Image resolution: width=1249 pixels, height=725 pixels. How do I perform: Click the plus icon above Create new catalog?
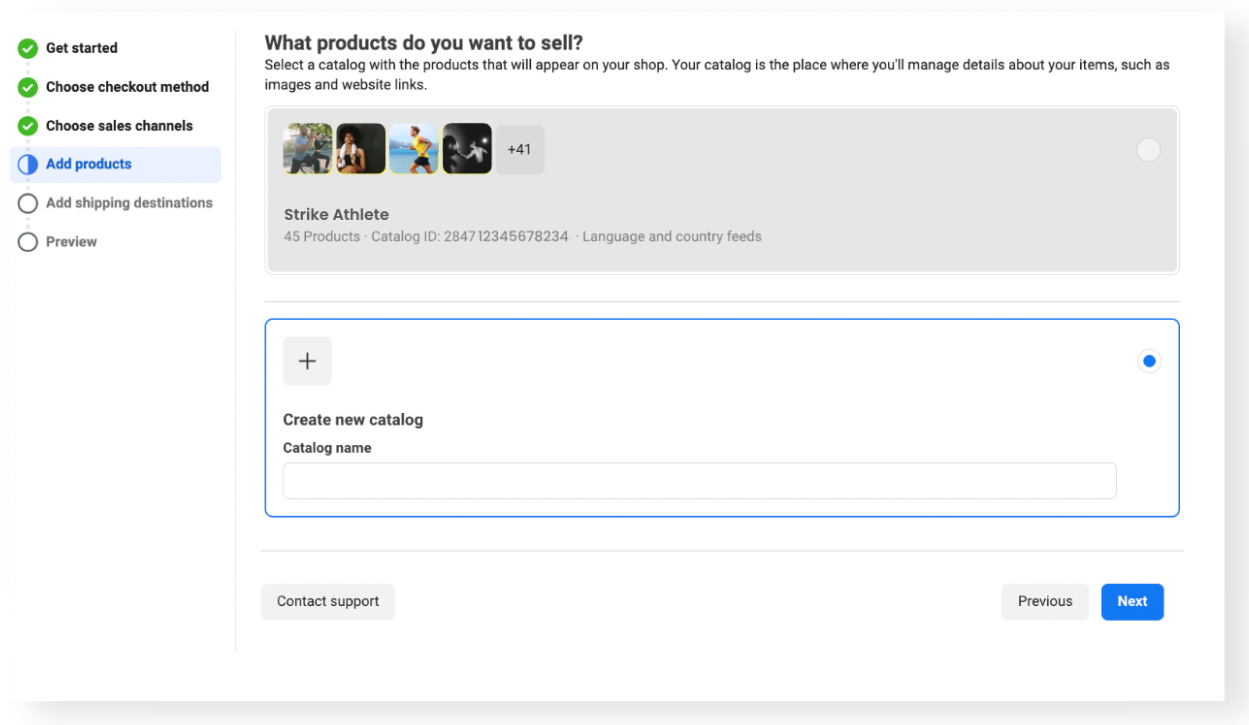pyautogui.click(x=307, y=361)
